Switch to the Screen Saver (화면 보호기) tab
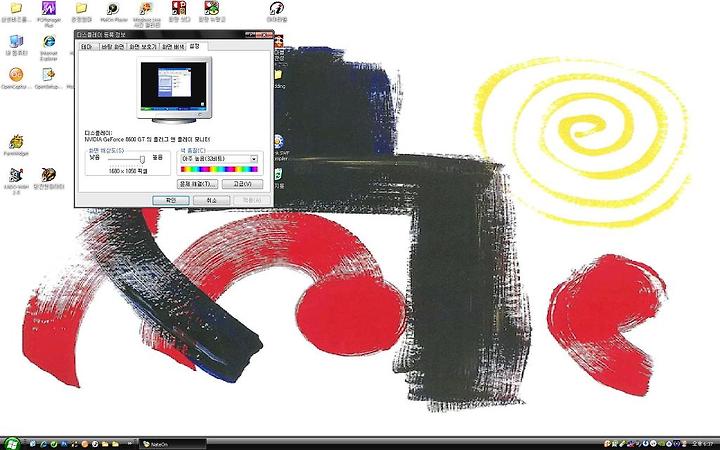This screenshot has width=720, height=450. click(x=143, y=47)
